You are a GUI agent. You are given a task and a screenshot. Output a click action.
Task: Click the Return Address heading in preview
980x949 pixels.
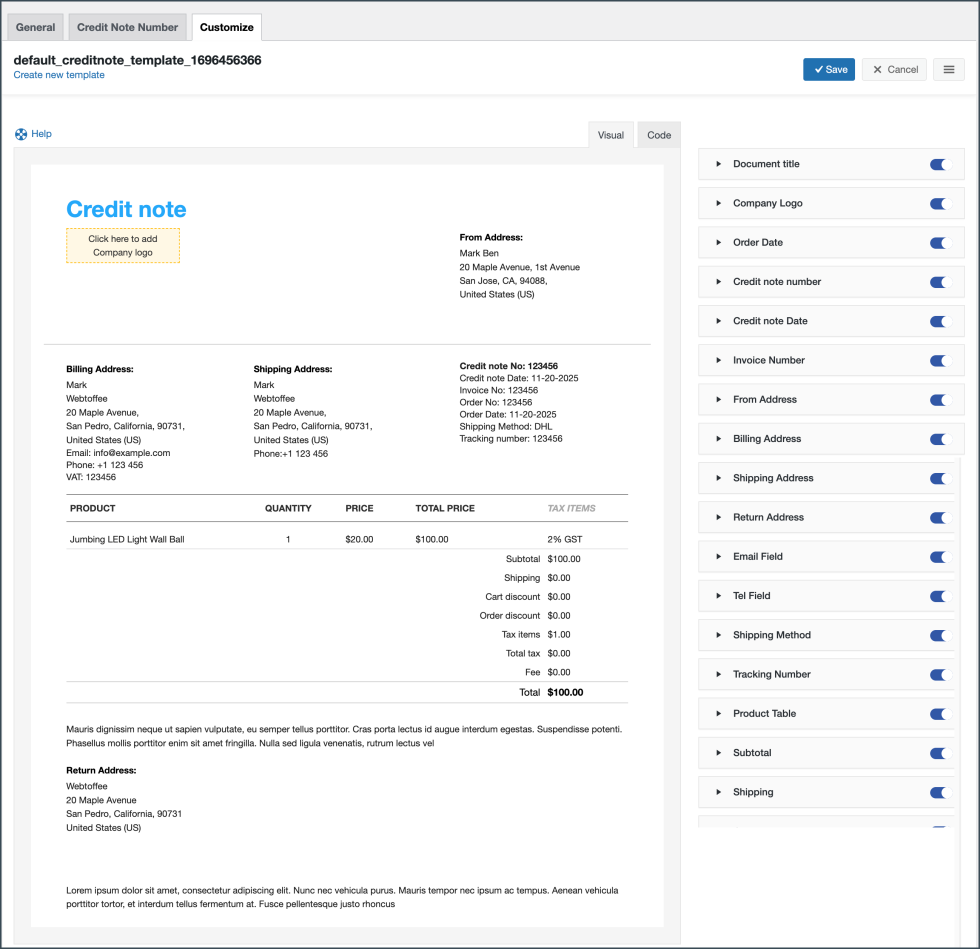click(x=101, y=771)
